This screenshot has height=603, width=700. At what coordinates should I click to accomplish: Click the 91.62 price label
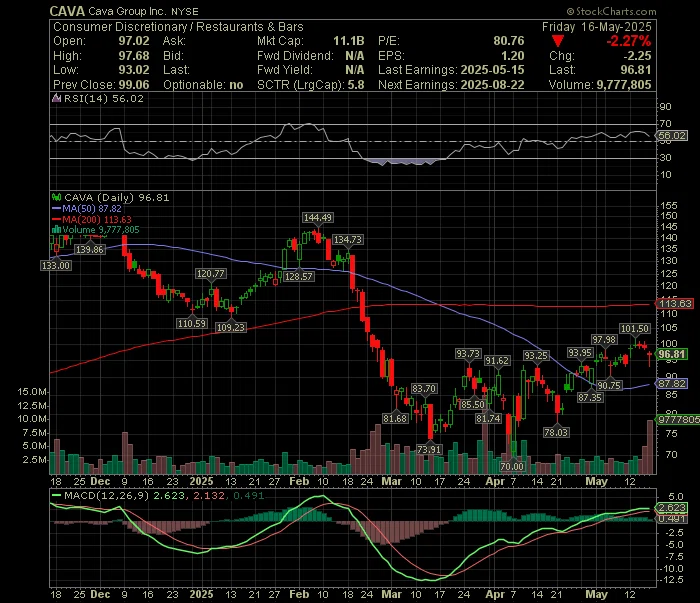point(497,361)
